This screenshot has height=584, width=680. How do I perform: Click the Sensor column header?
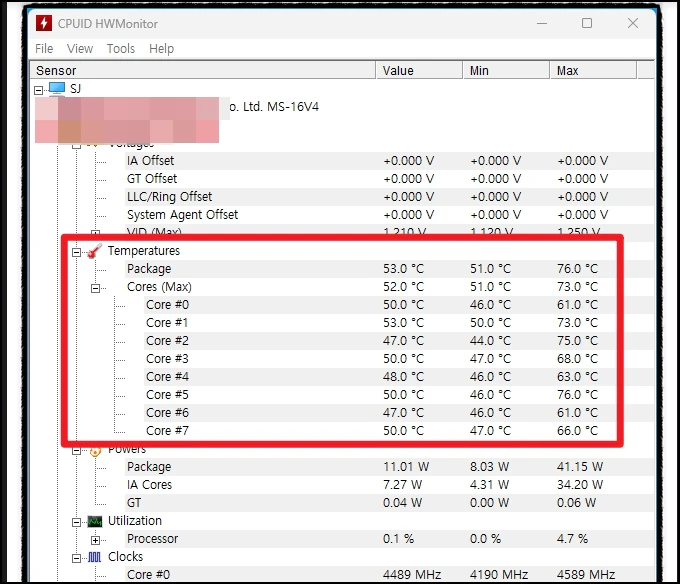(x=203, y=70)
